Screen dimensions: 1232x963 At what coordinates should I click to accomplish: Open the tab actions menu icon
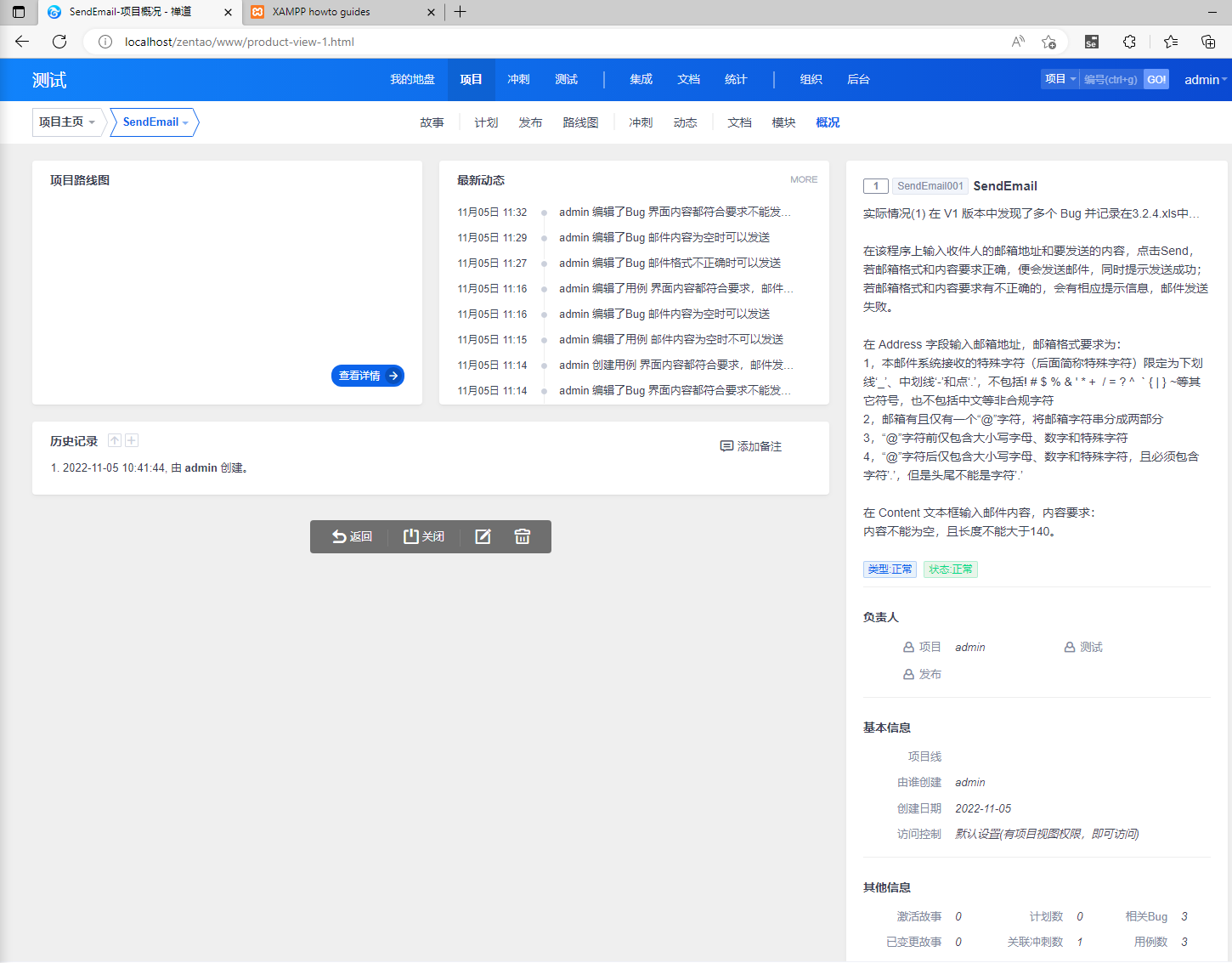(19, 12)
